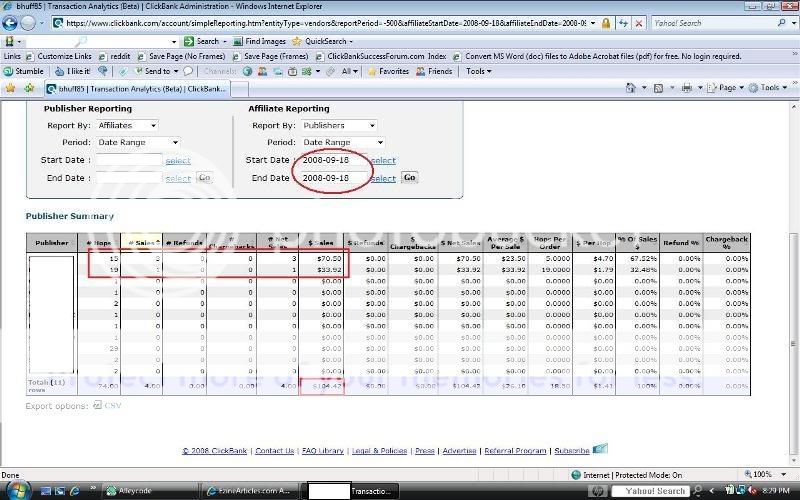Screen dimensions: 800x500
Task: Open the StumbleUpon toolbar Tools dropdown
Action: pos(478,71)
